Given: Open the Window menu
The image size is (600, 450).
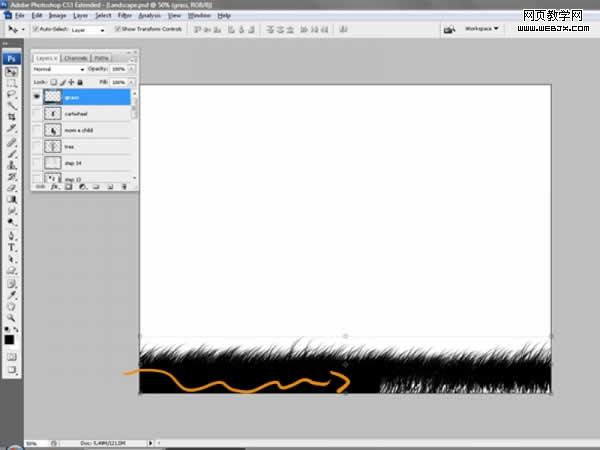Looking at the screenshot, I should point(199,15).
